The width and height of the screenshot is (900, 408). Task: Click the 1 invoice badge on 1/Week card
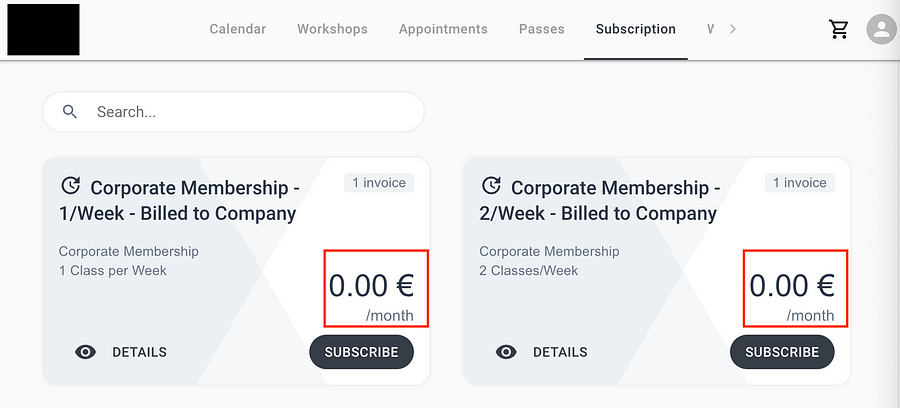(379, 183)
